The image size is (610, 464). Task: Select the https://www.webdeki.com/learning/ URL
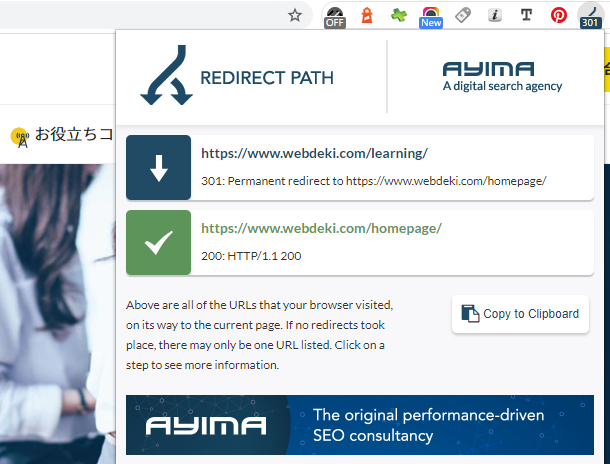tap(314, 153)
